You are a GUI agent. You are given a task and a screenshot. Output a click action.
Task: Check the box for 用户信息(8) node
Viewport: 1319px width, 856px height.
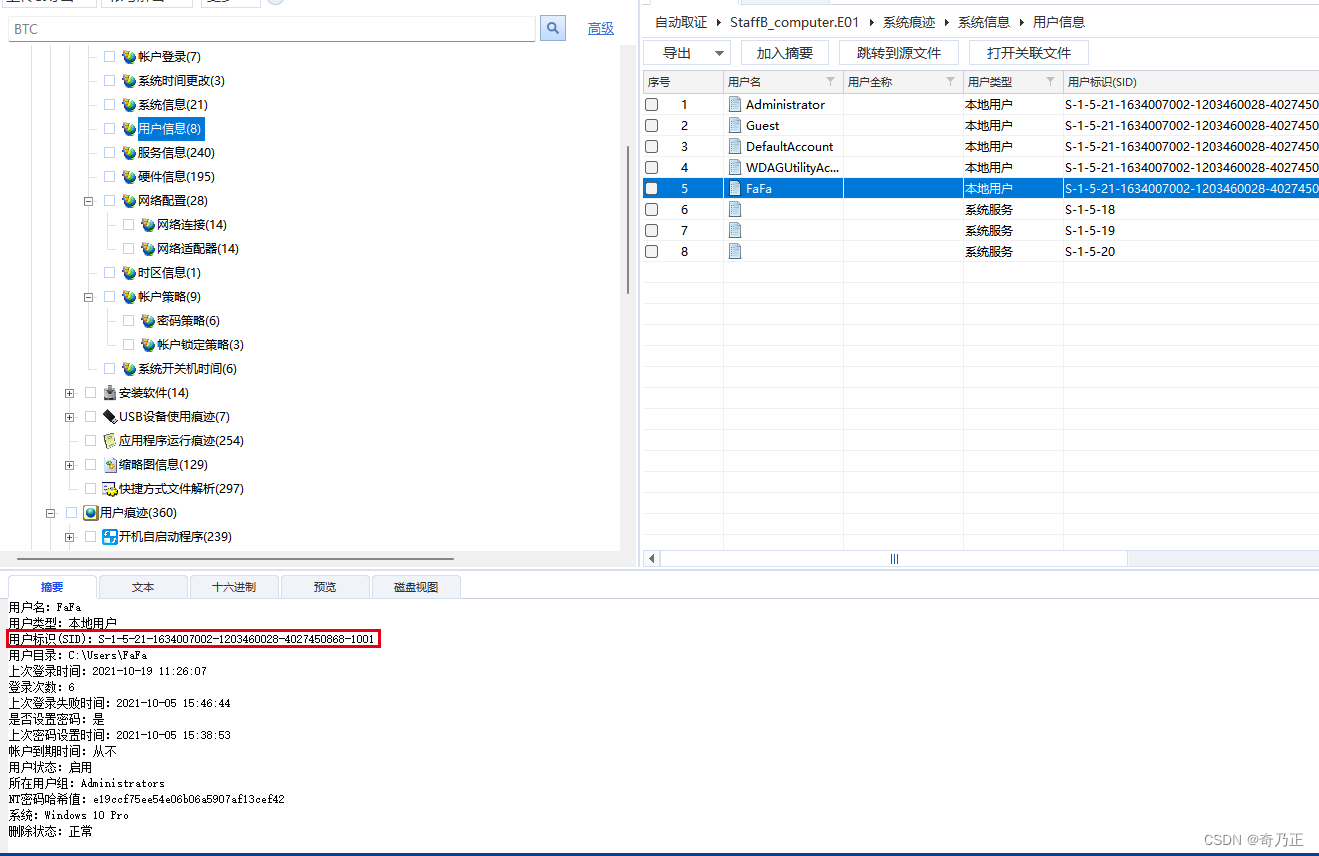110,129
